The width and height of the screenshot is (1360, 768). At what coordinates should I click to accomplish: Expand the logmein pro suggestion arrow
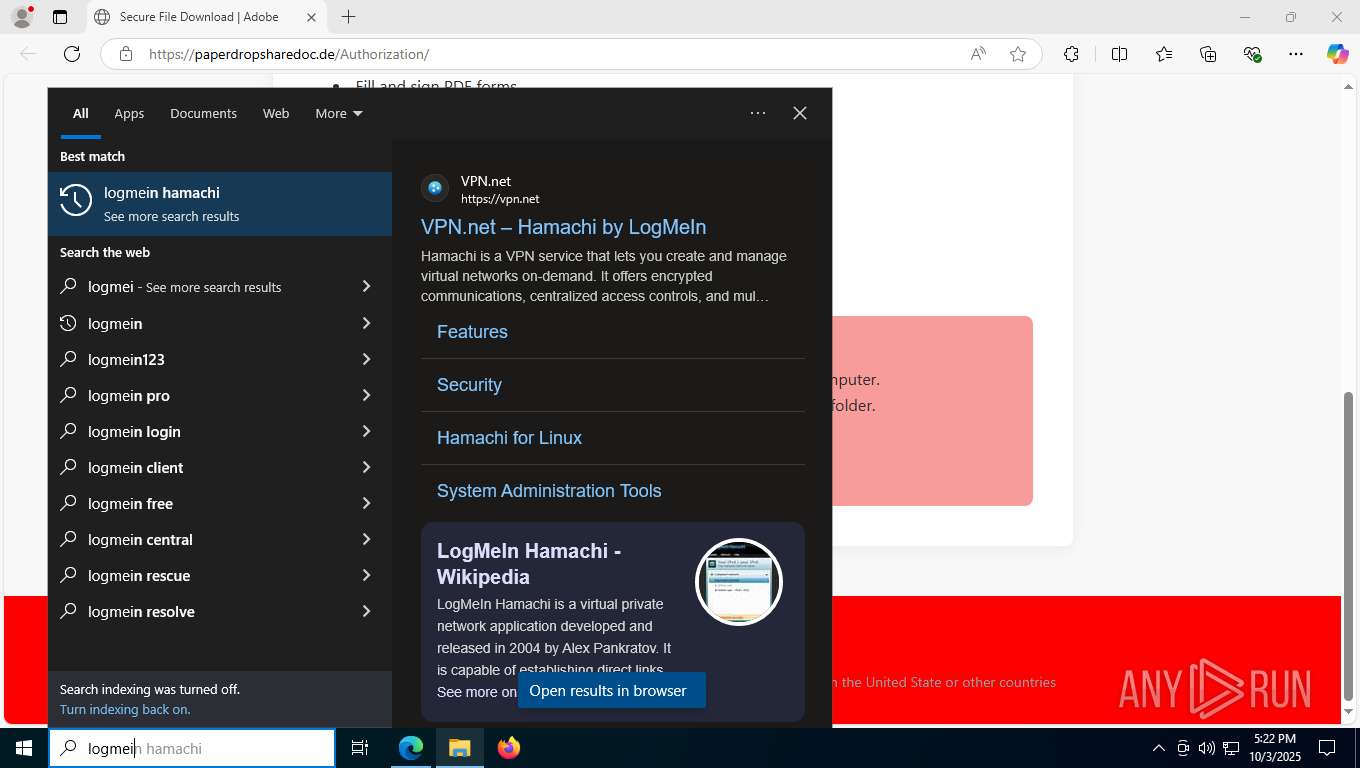point(366,395)
